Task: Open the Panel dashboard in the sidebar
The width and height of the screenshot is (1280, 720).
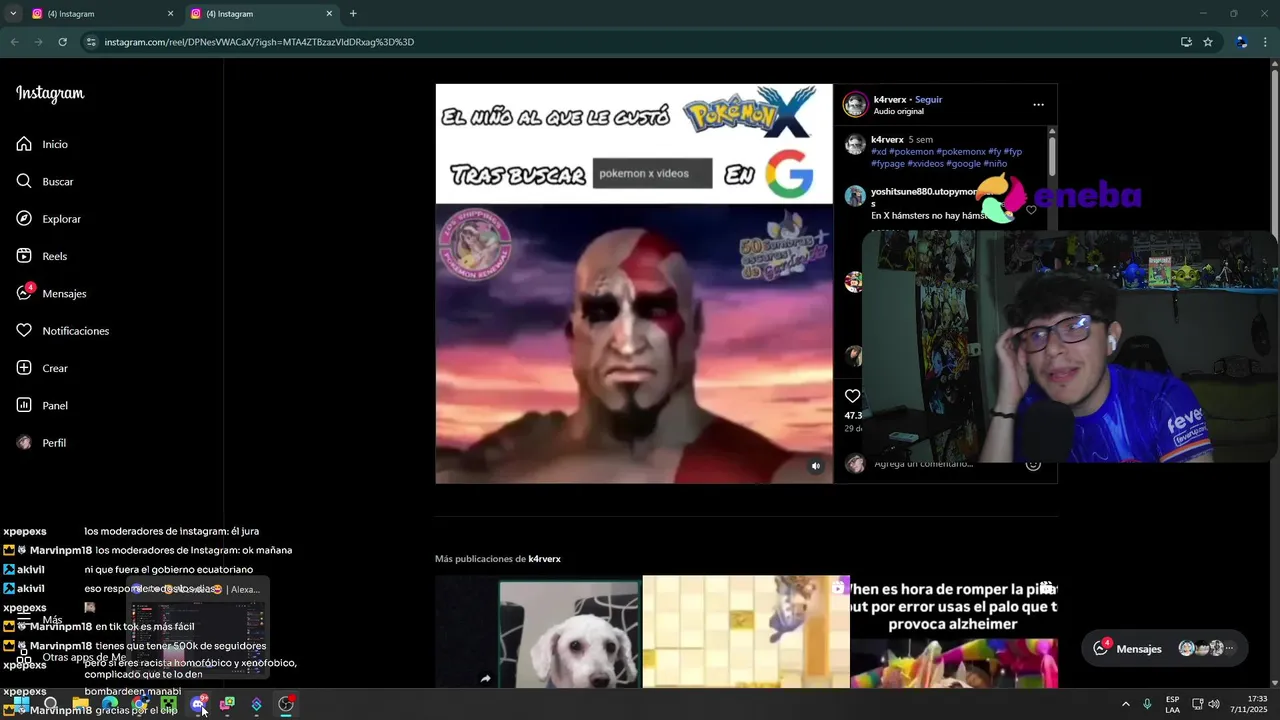Action: (x=41, y=405)
